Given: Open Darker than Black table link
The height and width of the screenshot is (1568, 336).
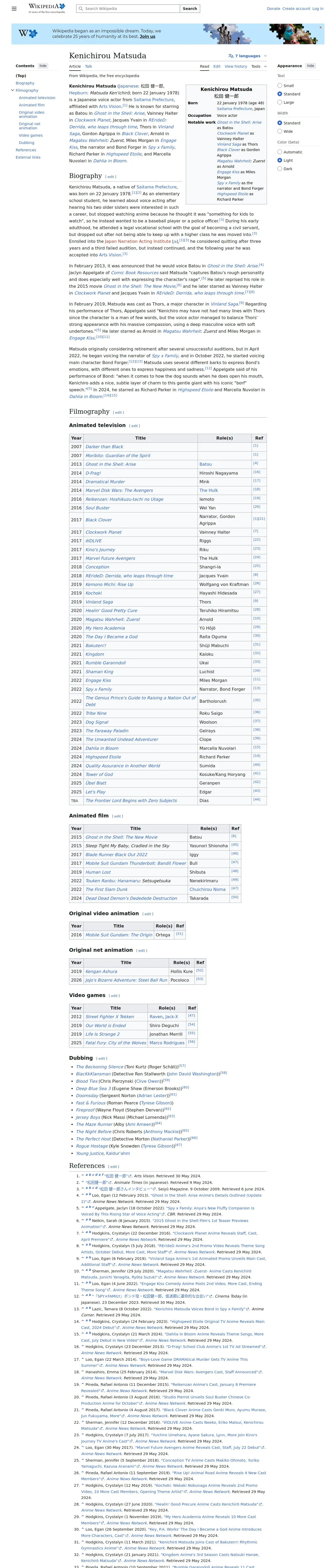Looking at the screenshot, I should (x=104, y=447).
